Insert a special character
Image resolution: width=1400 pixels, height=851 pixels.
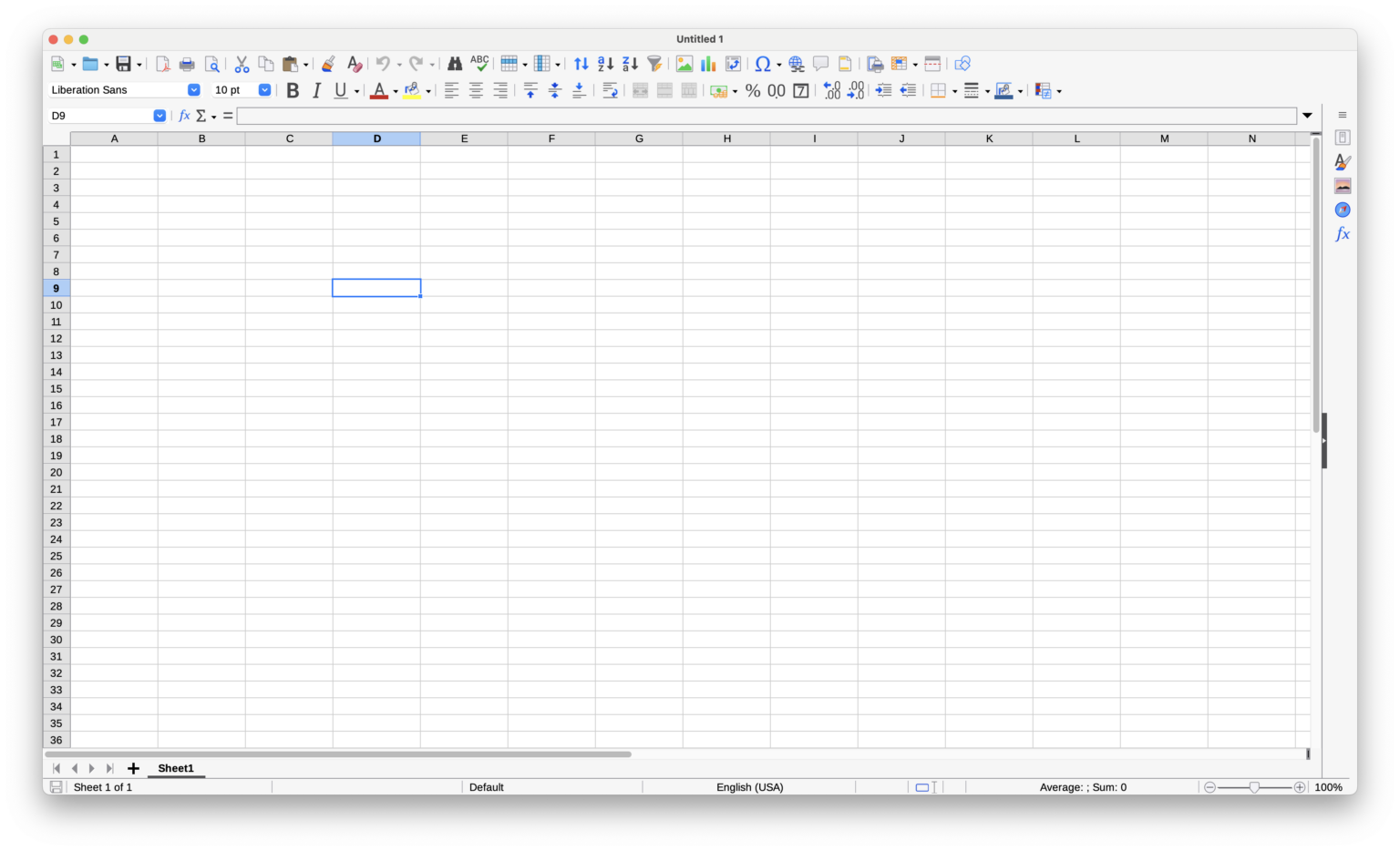(764, 63)
